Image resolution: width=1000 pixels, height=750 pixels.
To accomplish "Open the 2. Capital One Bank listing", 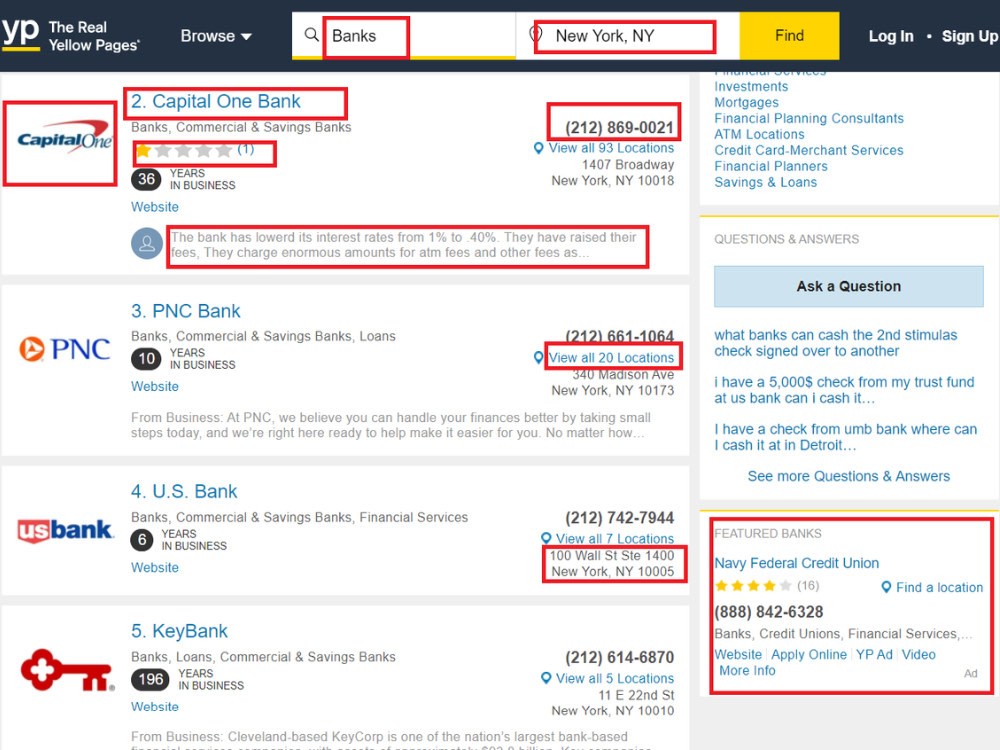I will click(216, 101).
